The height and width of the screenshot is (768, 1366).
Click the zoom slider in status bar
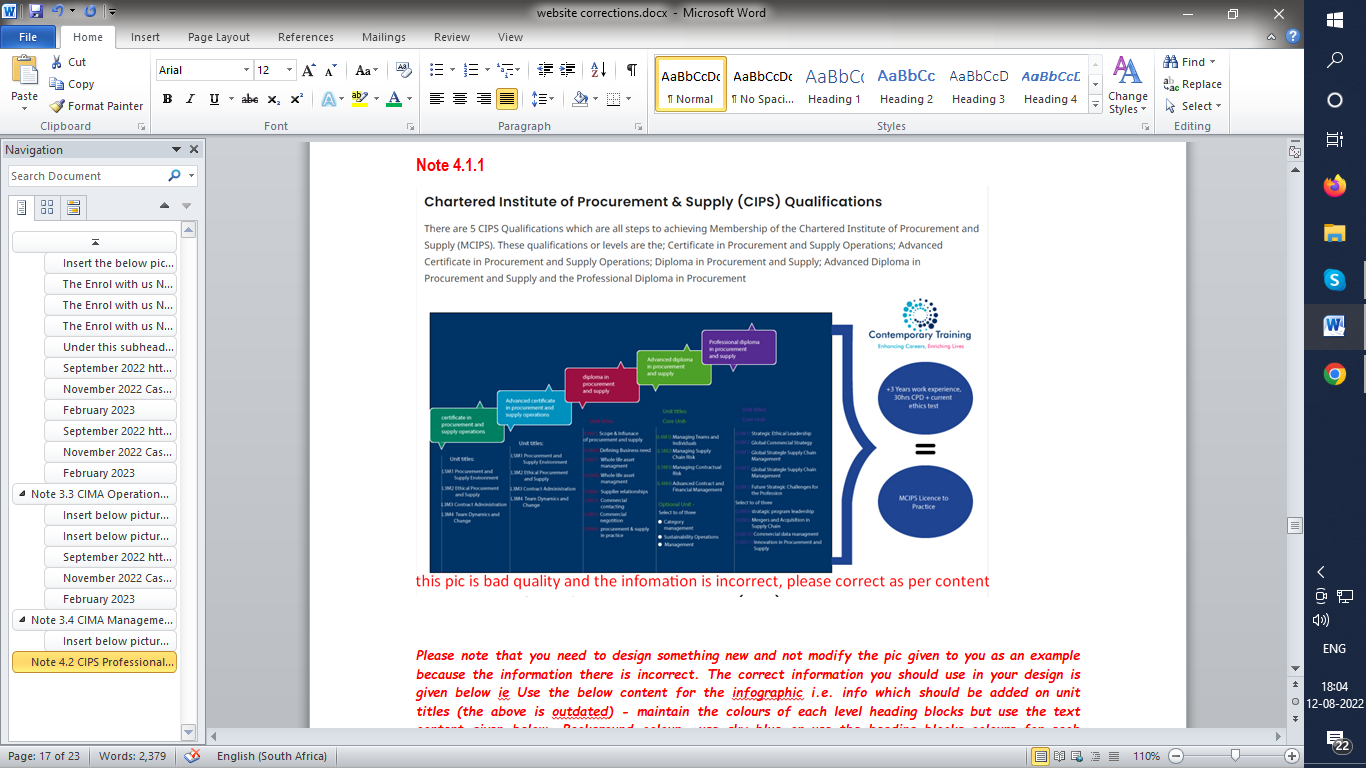(x=1235, y=756)
